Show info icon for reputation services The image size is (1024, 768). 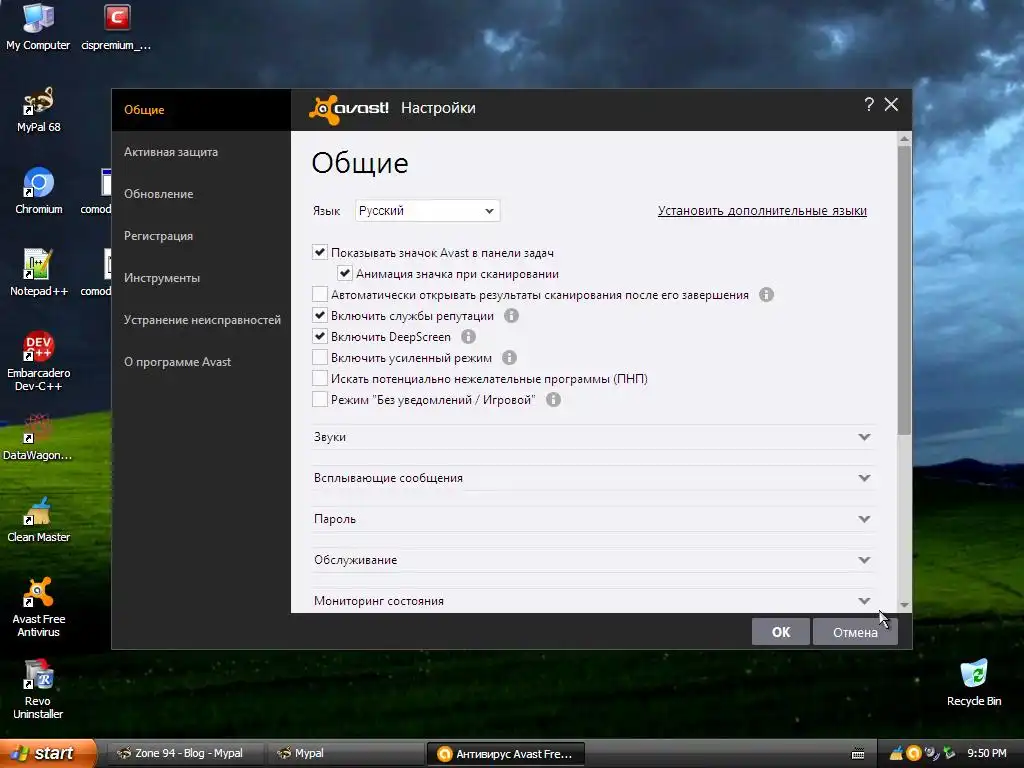(511, 315)
